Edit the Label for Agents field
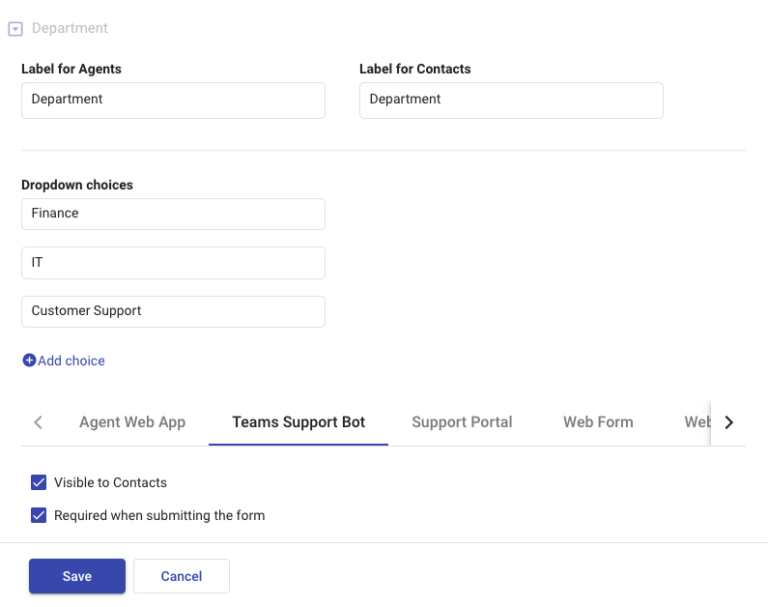768x607 pixels. coord(173,100)
